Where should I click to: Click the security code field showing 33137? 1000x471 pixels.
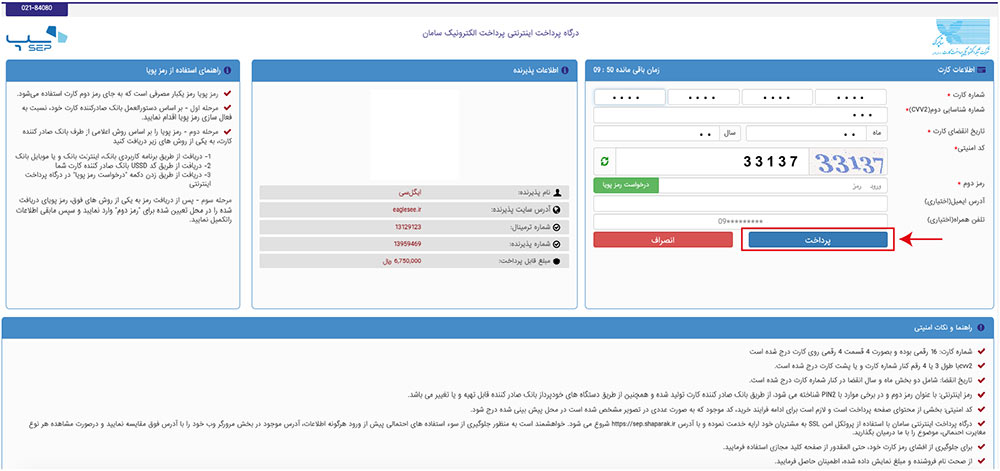pos(712,162)
